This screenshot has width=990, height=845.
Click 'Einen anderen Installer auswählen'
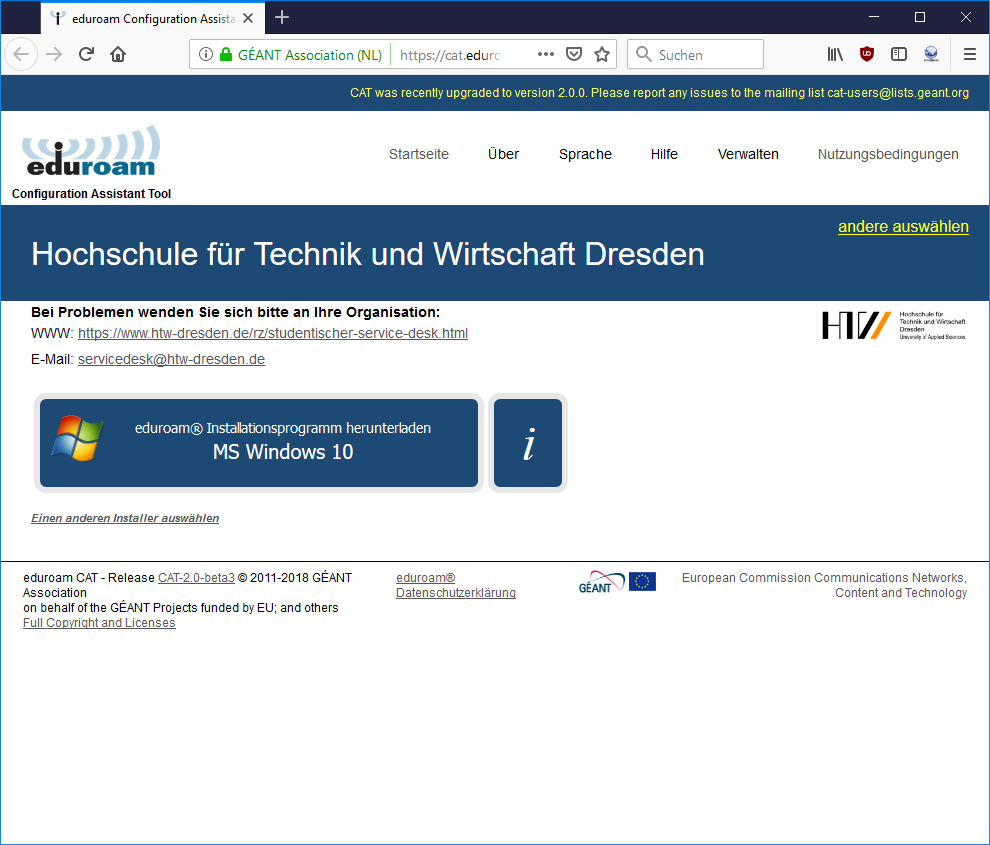125,518
